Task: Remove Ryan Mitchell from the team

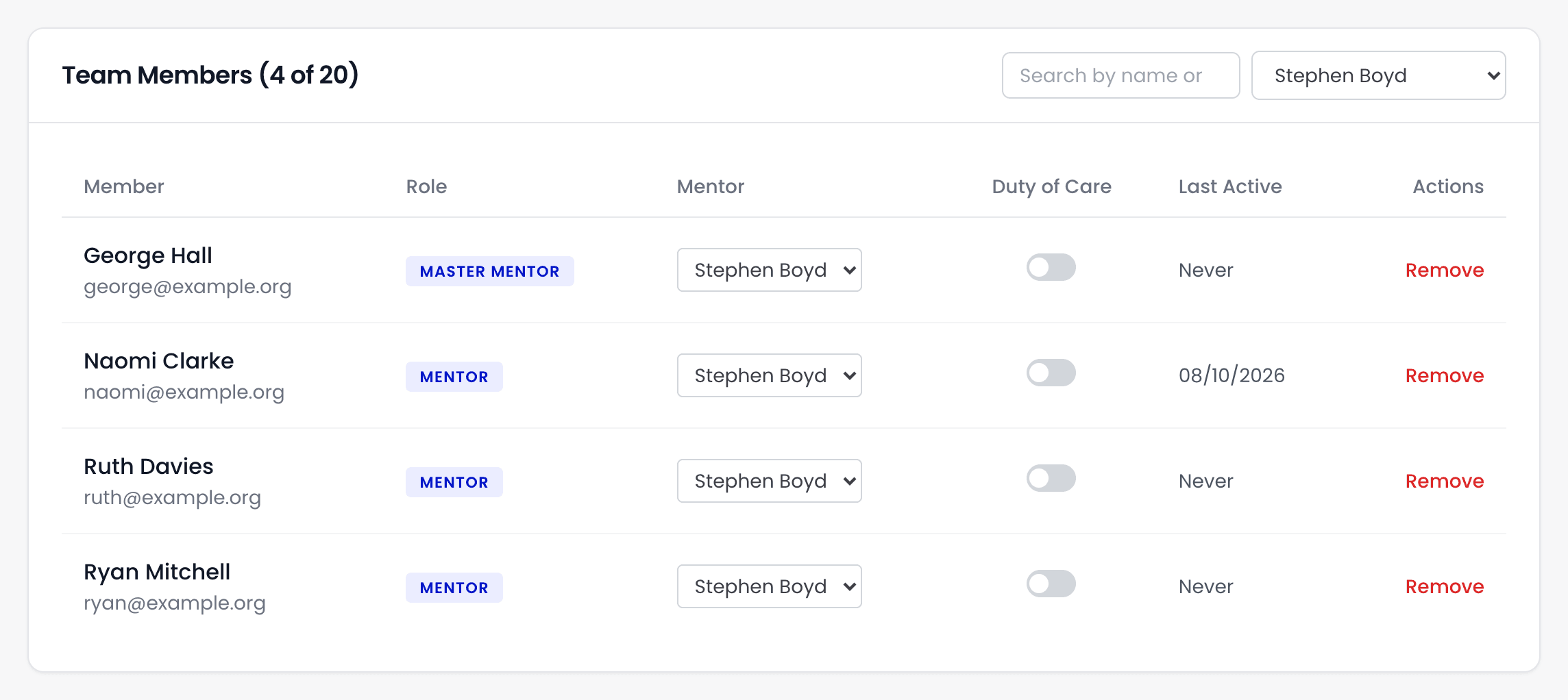Action: [x=1444, y=586]
